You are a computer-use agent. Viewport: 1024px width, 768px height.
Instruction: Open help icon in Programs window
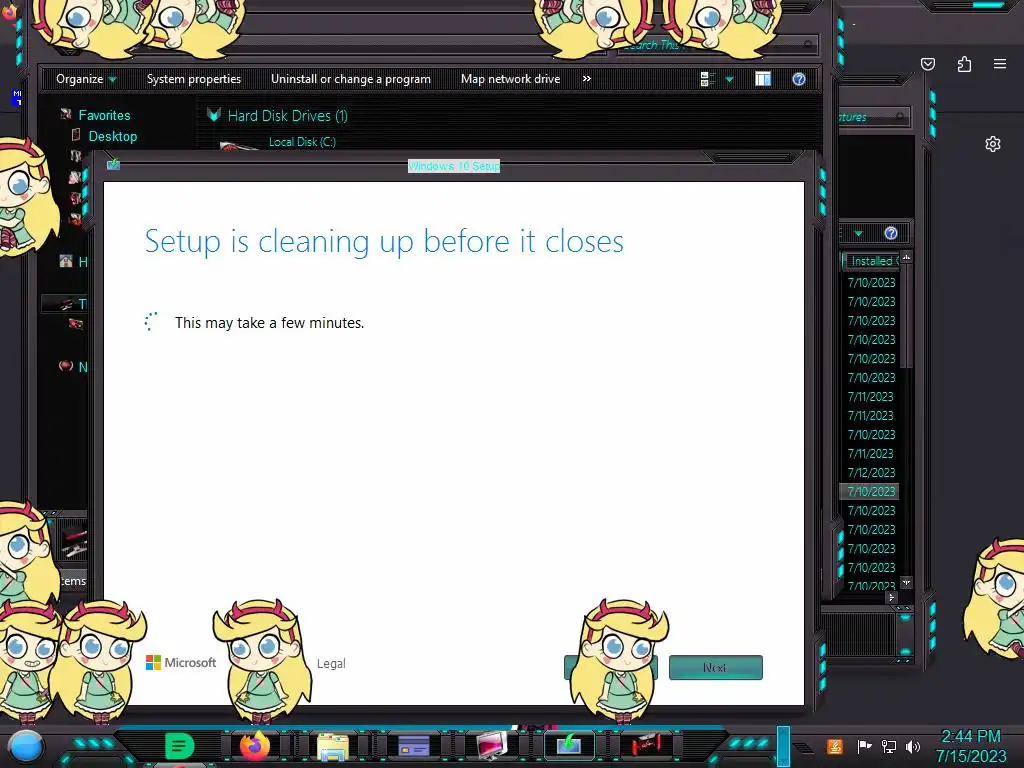click(x=891, y=233)
